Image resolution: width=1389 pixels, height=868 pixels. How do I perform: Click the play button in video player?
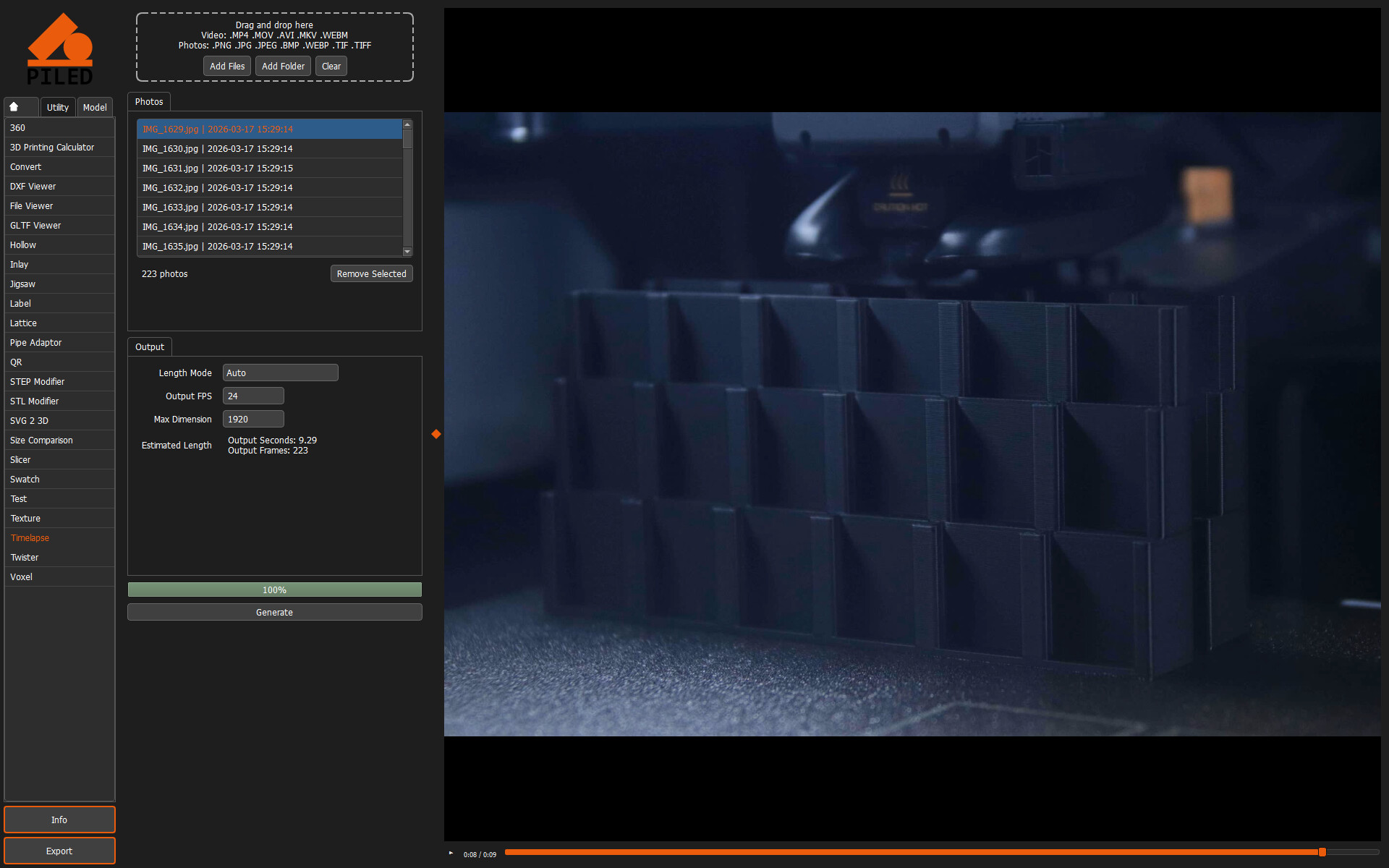coord(451,854)
